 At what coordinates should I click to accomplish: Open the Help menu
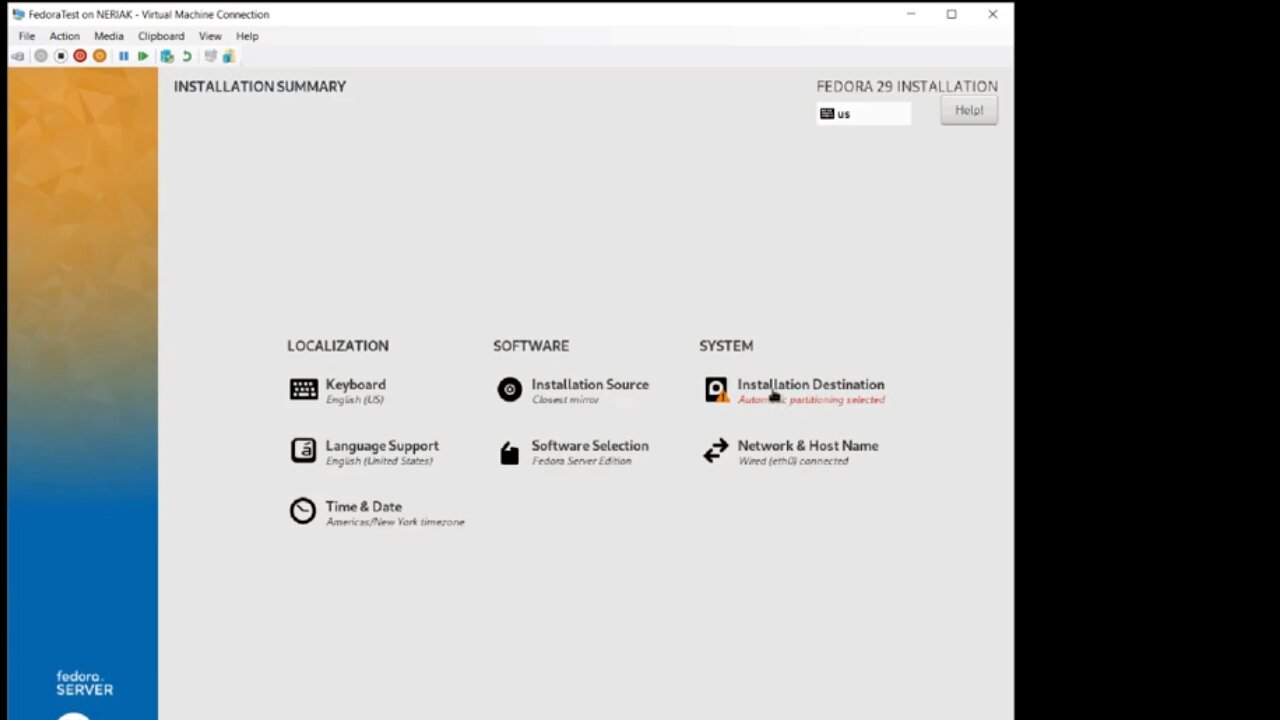point(247,36)
